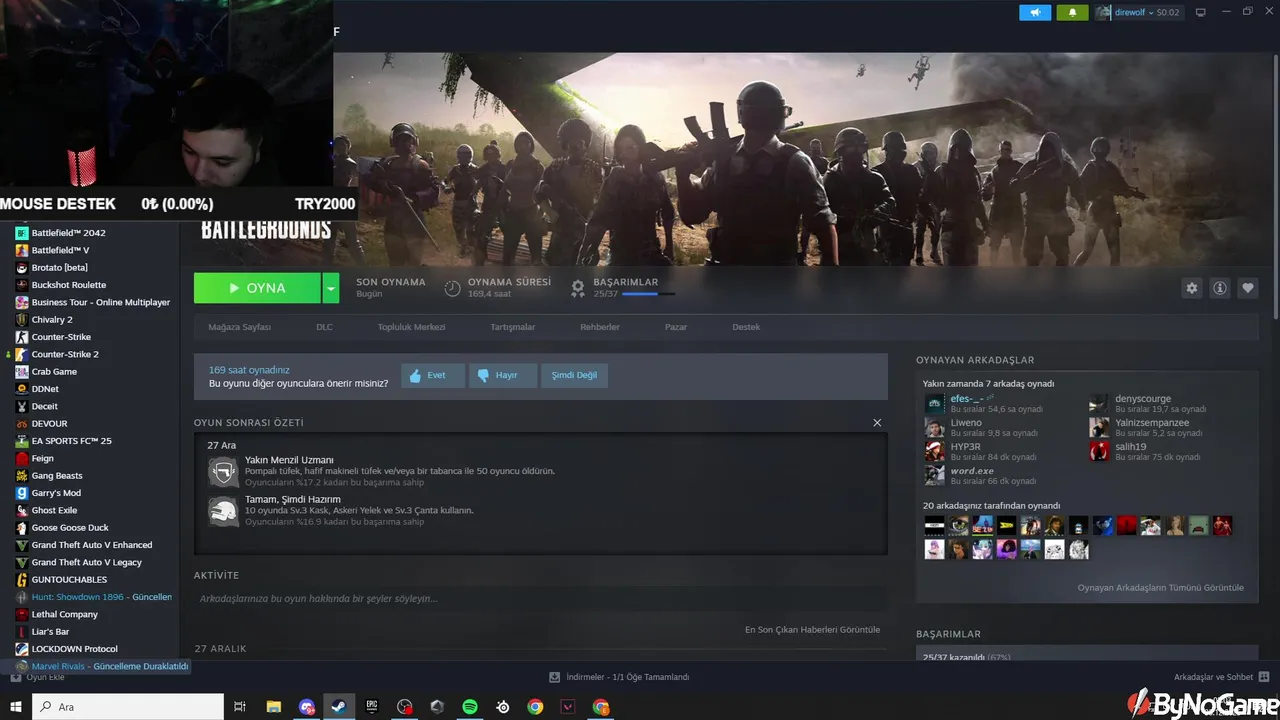Expand the dropdown arrow beside OYNA
The height and width of the screenshot is (720, 1280).
331,288
